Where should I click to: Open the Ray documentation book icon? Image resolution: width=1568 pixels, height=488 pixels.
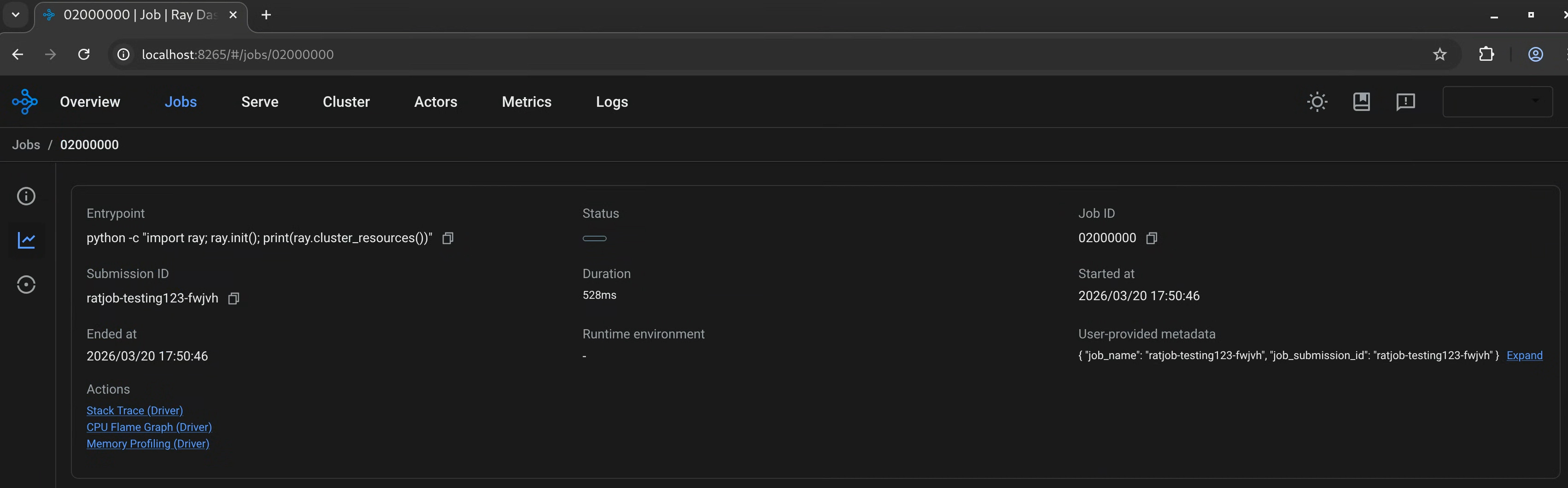(1362, 102)
